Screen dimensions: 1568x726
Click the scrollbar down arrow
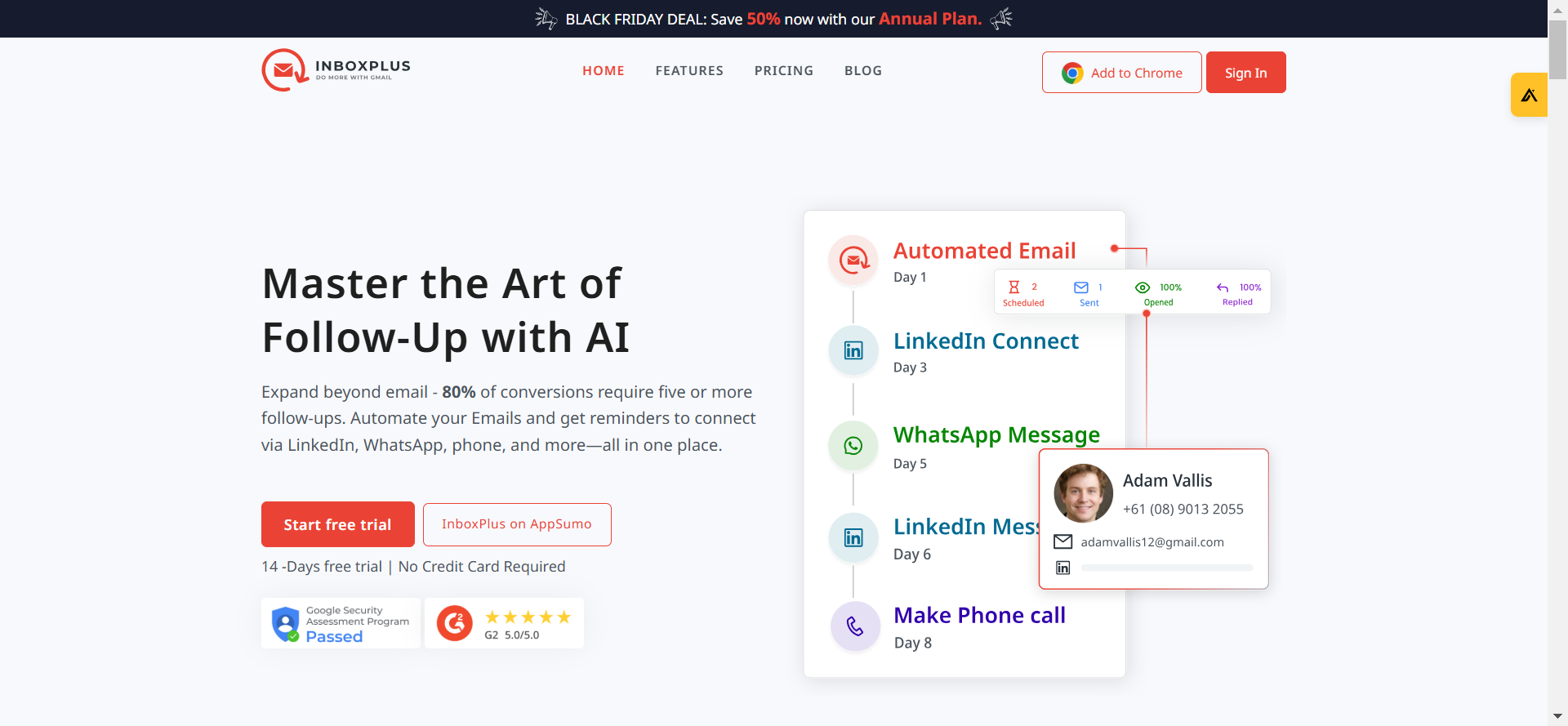coord(1558,717)
